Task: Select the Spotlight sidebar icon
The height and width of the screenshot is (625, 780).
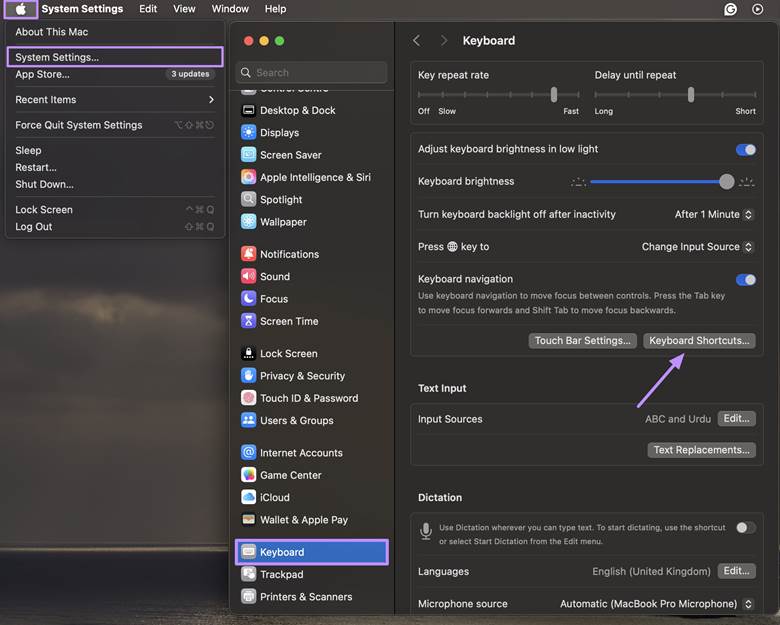Action: [x=248, y=200]
